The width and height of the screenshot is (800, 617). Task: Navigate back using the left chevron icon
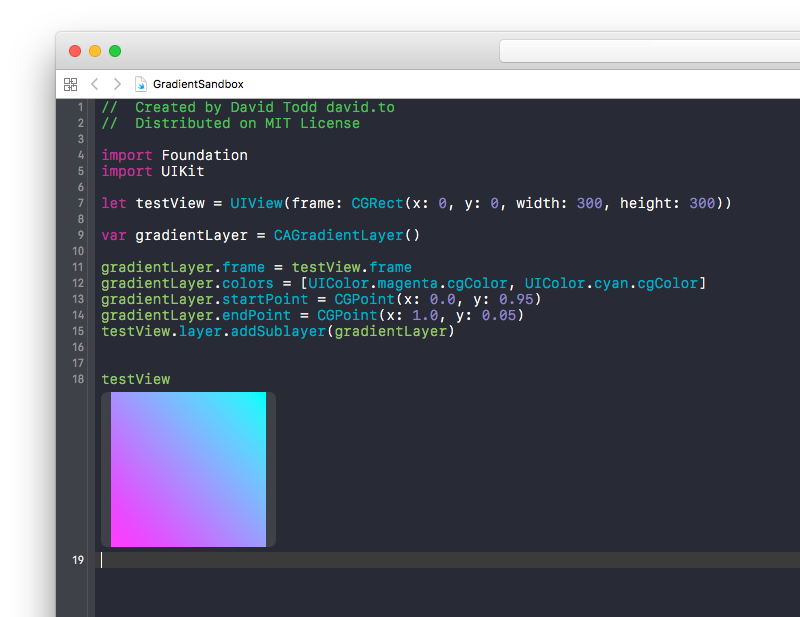click(x=95, y=84)
